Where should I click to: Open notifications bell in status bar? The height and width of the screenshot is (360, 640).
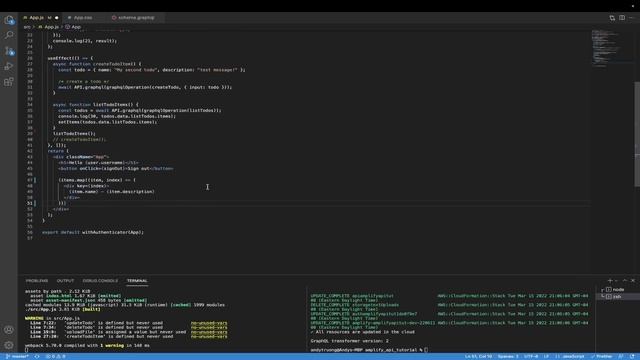[x=632, y=356]
